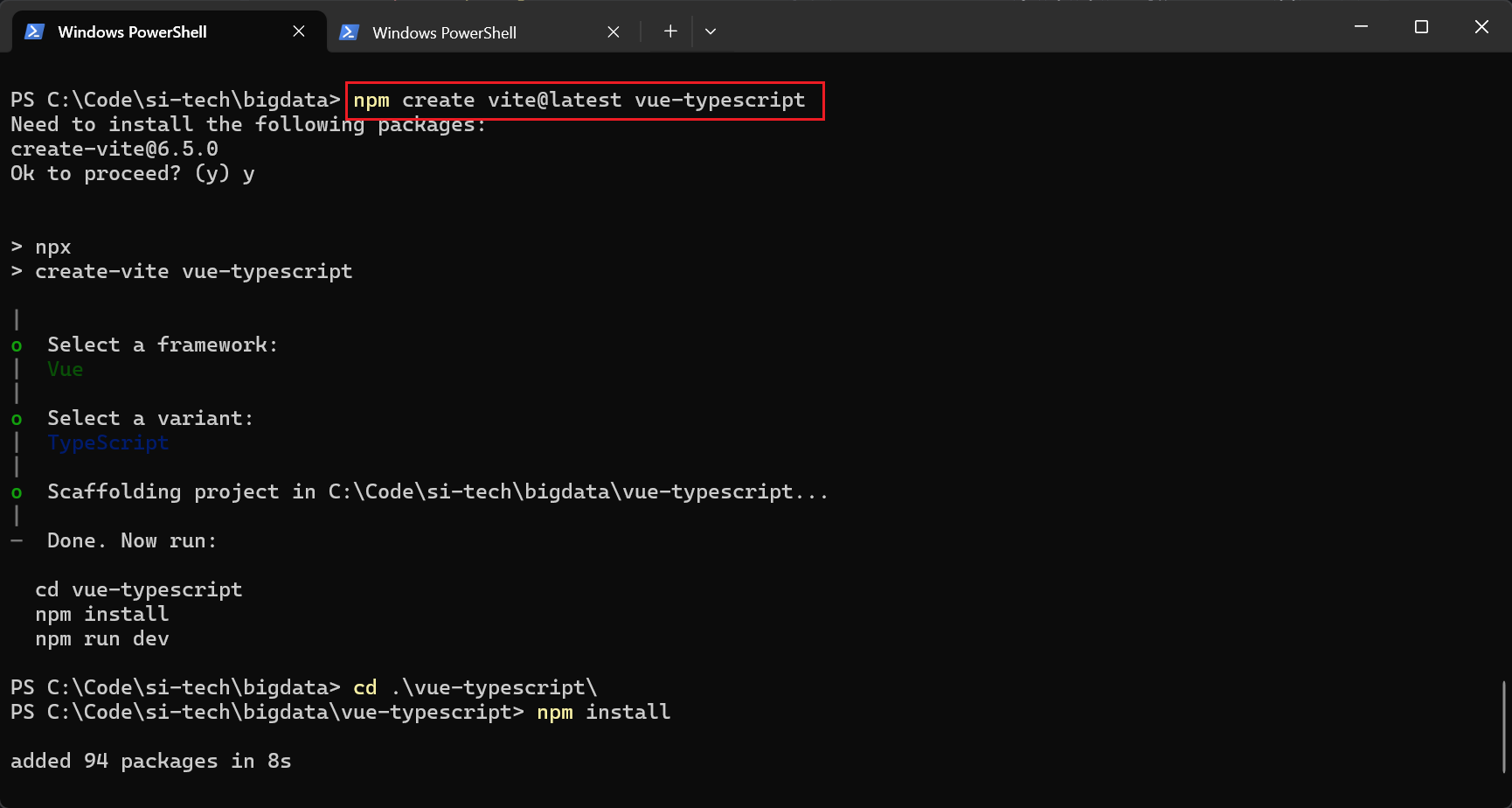Close the second Windows PowerShell tab
The height and width of the screenshot is (808, 1512).
[x=614, y=32]
